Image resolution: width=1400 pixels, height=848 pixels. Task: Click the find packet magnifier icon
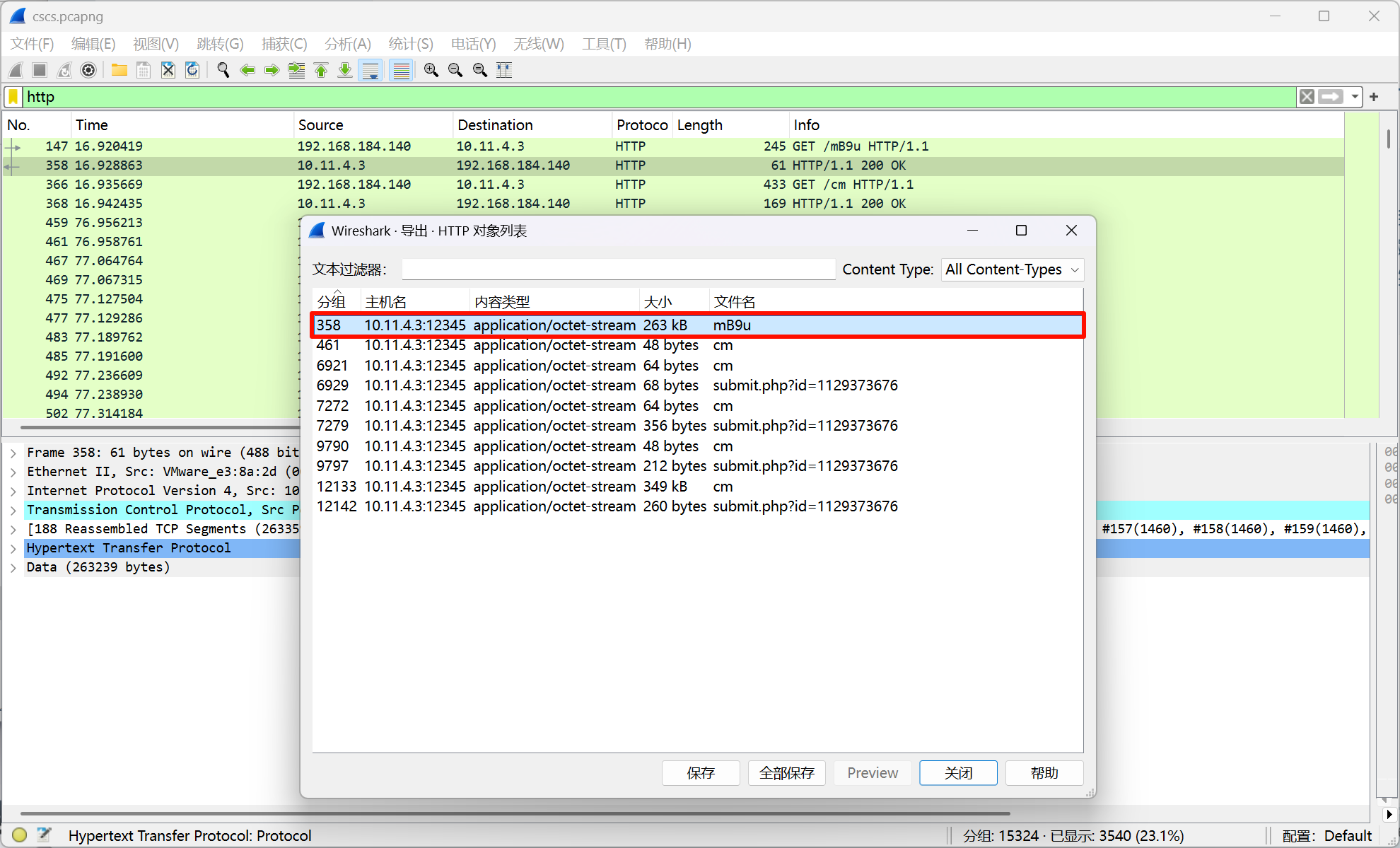click(x=223, y=70)
